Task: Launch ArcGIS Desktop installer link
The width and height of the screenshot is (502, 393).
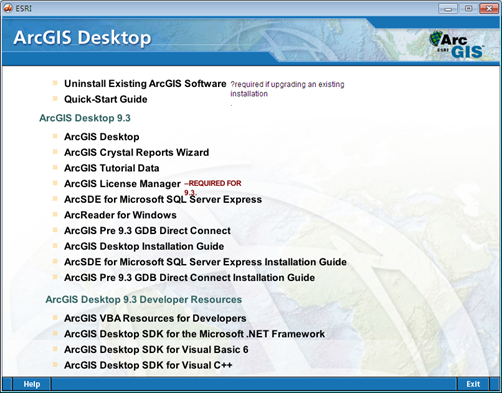Action: tap(102, 137)
